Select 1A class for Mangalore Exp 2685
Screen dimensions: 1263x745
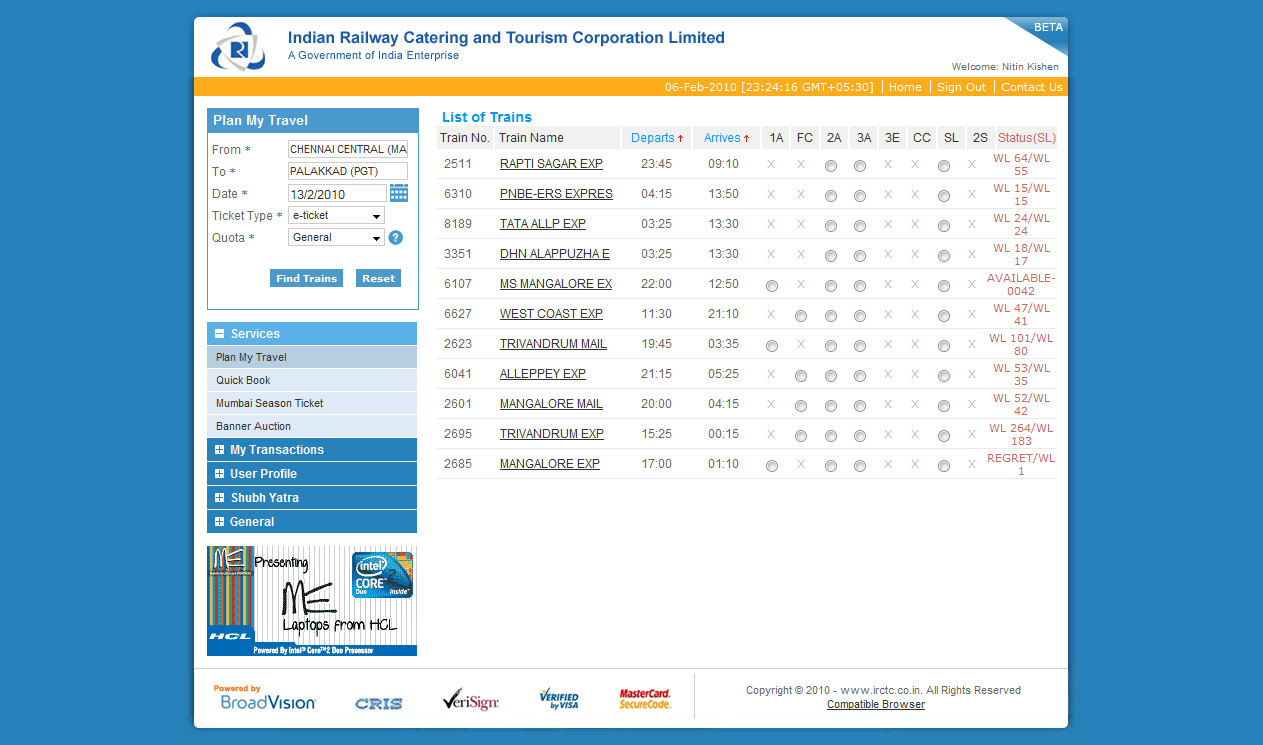[772, 466]
